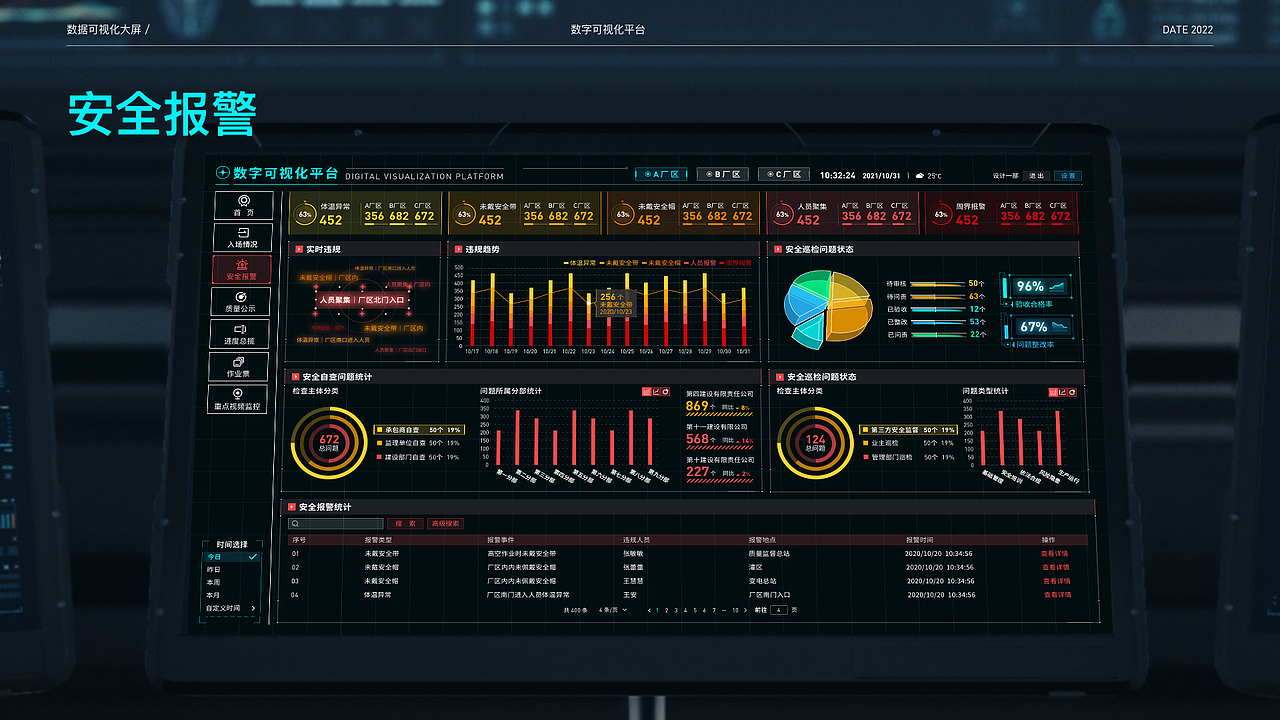This screenshot has width=1280, height=720.
Task: Click the 67% 问题整改率 trend icon
Action: point(1059,326)
